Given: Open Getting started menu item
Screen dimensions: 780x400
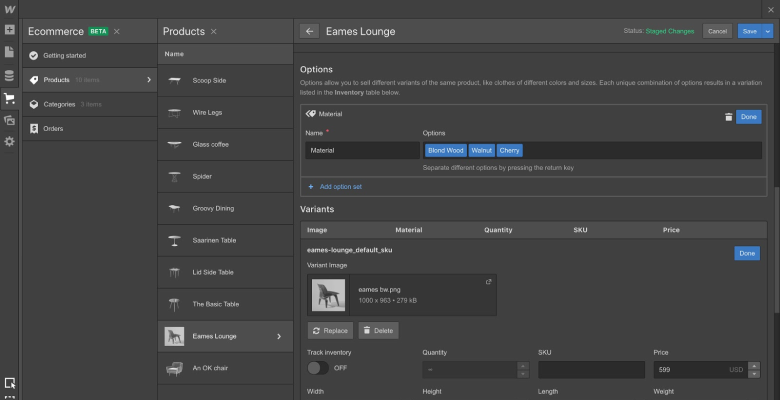Looking at the screenshot, I should point(90,56).
